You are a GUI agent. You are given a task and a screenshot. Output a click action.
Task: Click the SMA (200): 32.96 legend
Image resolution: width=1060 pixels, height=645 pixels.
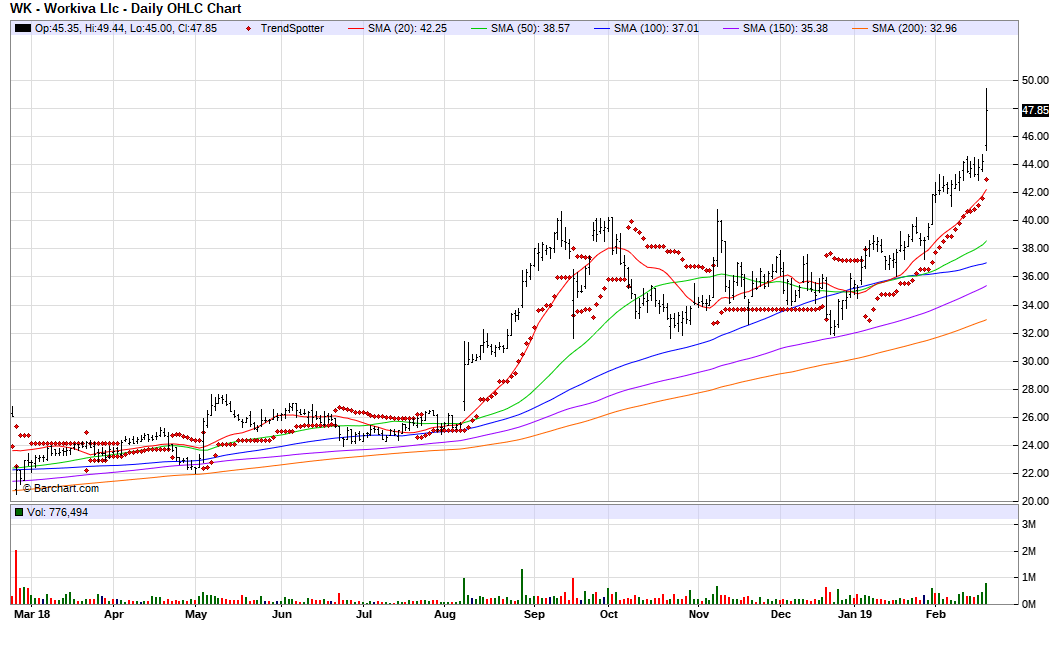[914, 28]
